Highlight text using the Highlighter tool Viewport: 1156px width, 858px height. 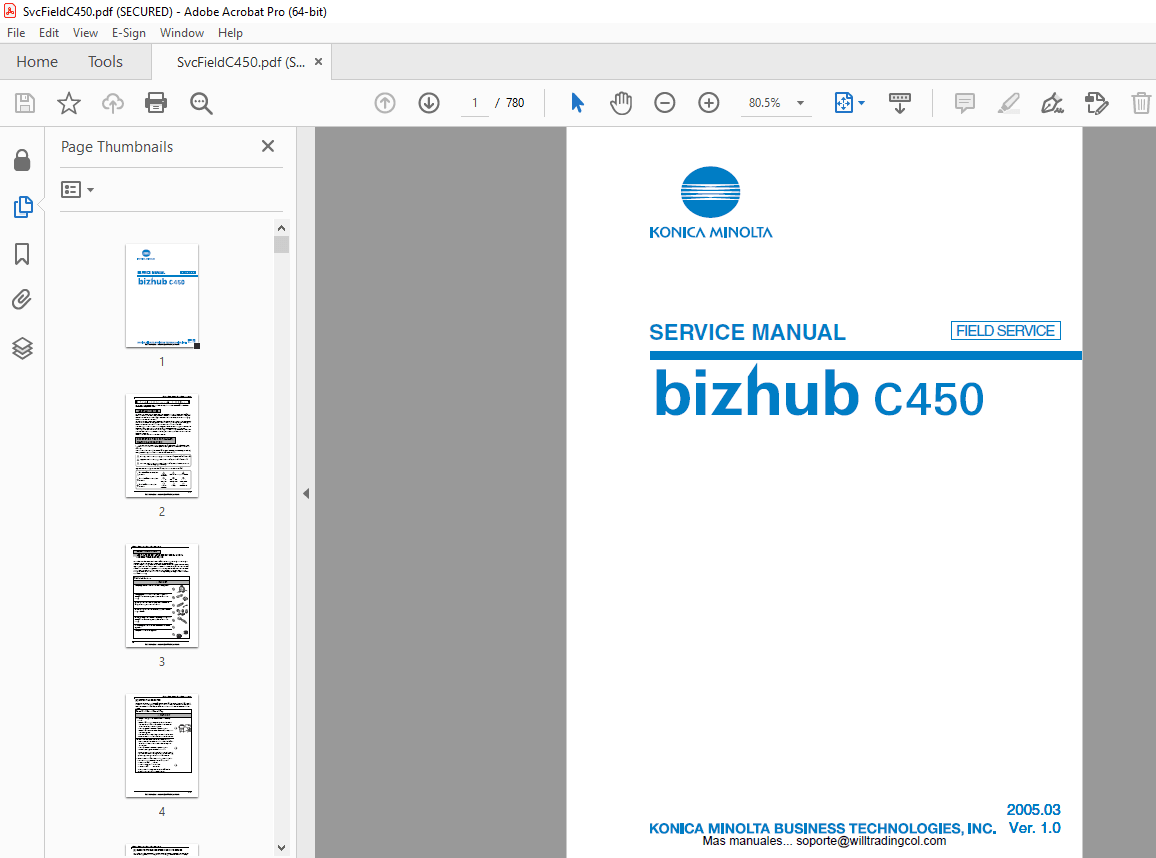[x=1008, y=102]
